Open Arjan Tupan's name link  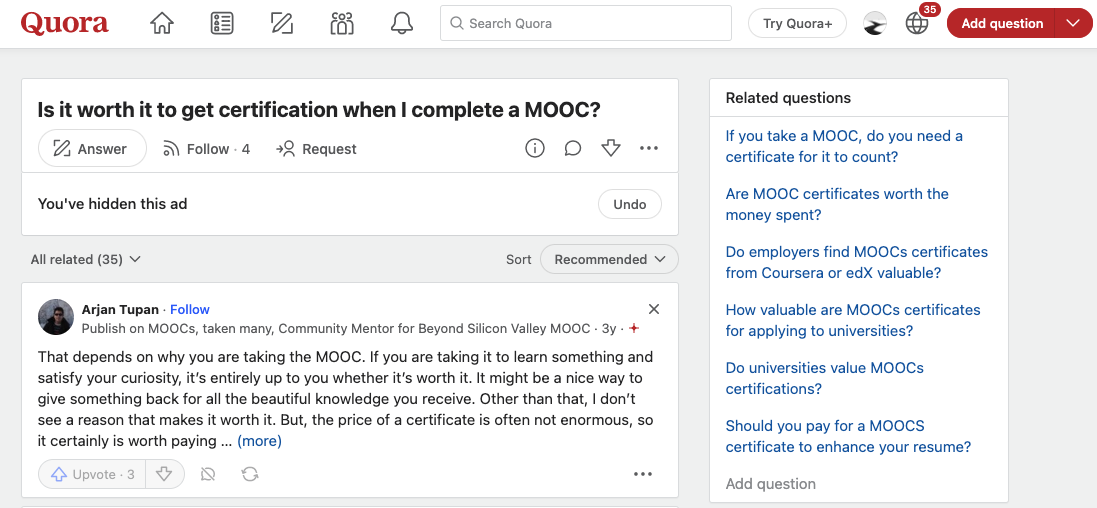click(120, 309)
